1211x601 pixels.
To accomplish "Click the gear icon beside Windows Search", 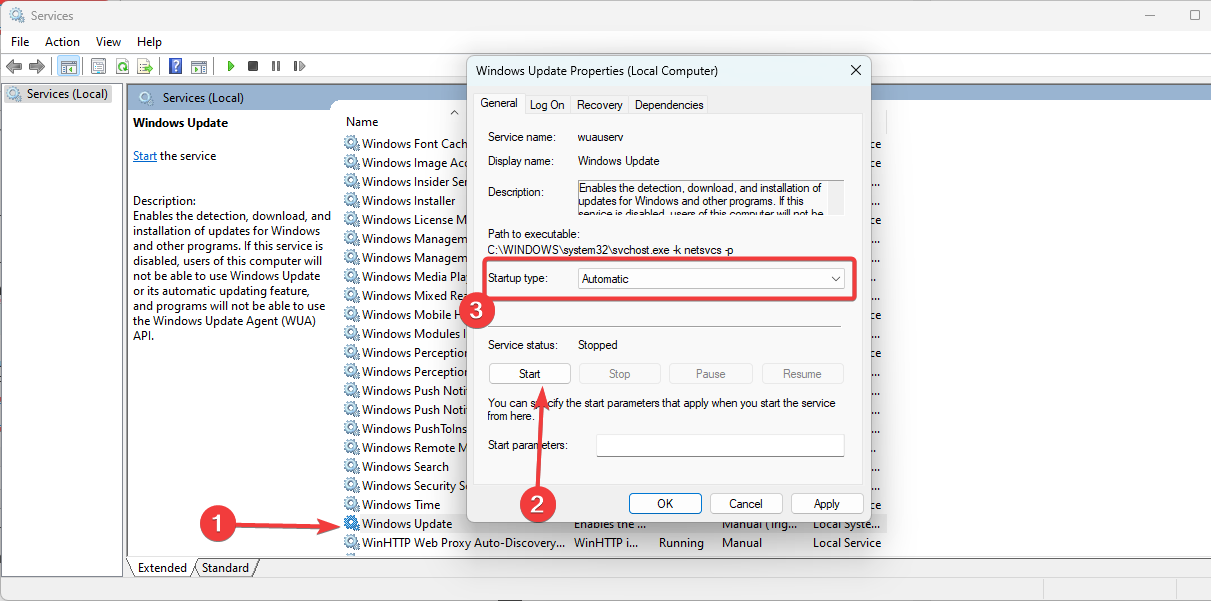I will (352, 466).
